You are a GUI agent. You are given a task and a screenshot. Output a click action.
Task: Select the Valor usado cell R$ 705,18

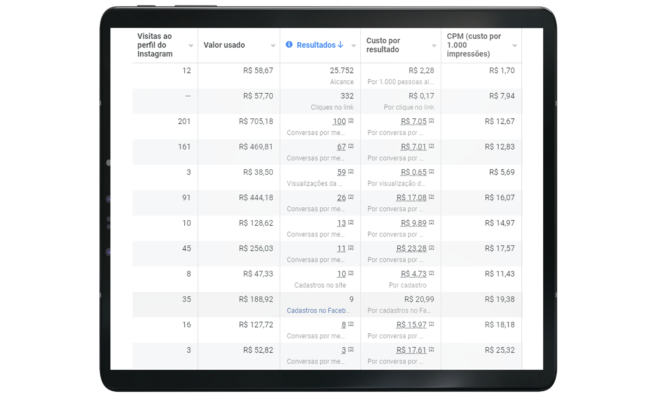click(256, 122)
